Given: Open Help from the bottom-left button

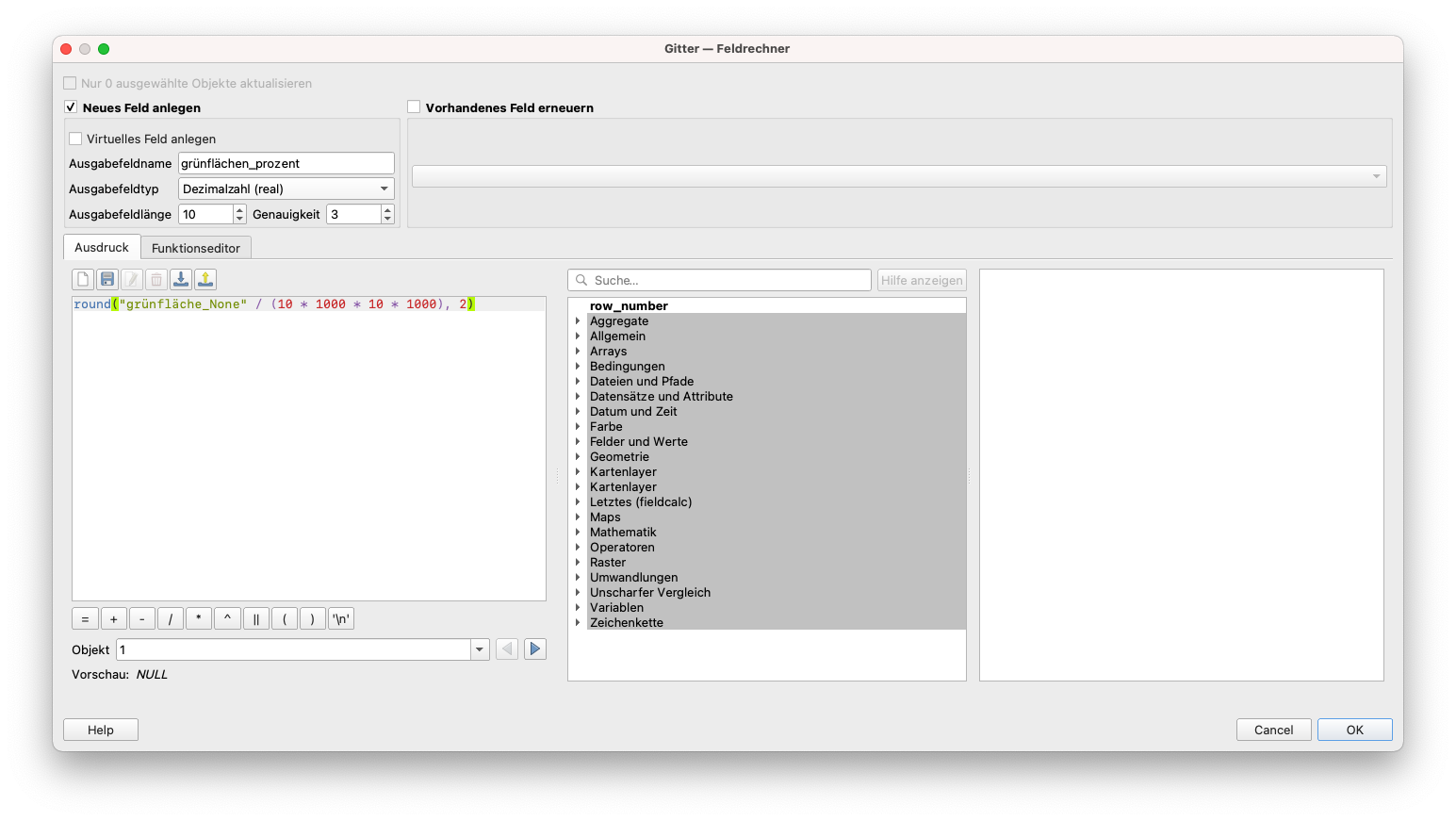Looking at the screenshot, I should pyautogui.click(x=101, y=730).
